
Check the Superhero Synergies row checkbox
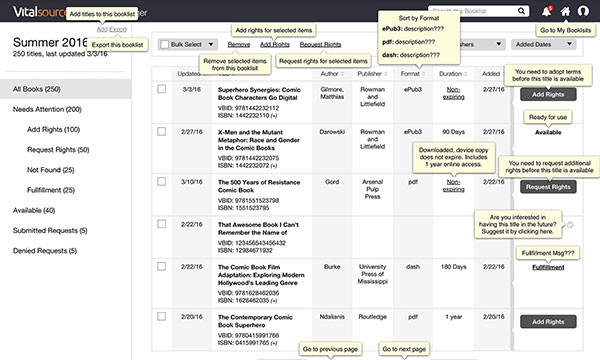point(161,89)
